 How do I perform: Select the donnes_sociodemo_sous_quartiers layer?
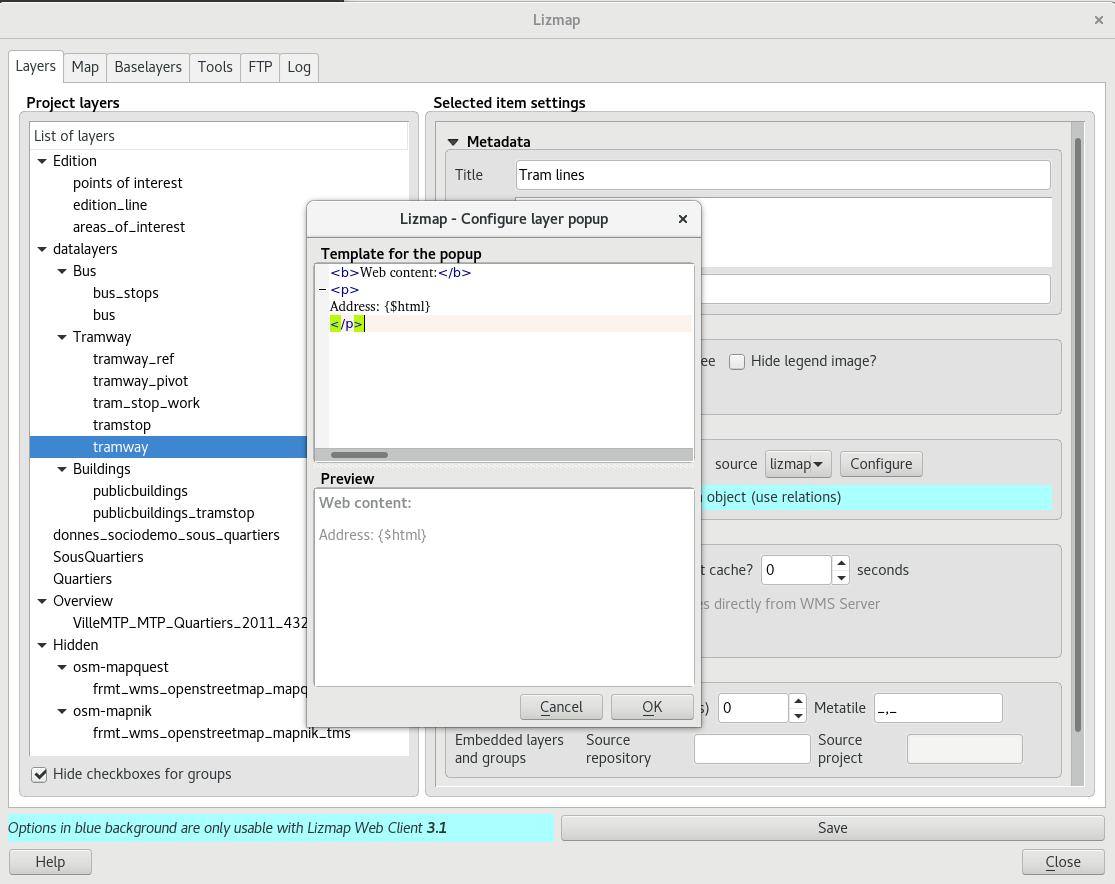[166, 536]
